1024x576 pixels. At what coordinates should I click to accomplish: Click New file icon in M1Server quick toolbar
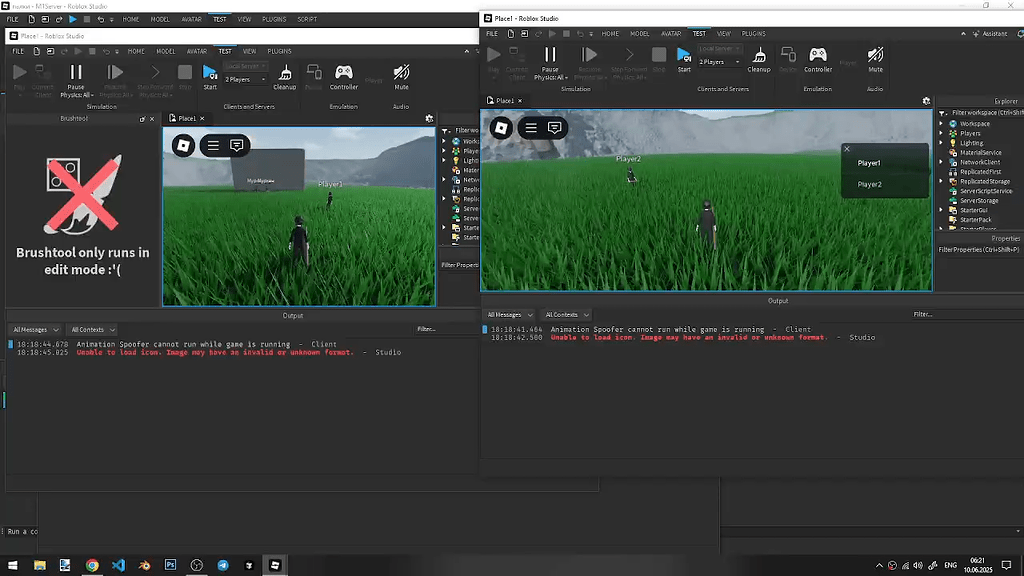[31, 20]
